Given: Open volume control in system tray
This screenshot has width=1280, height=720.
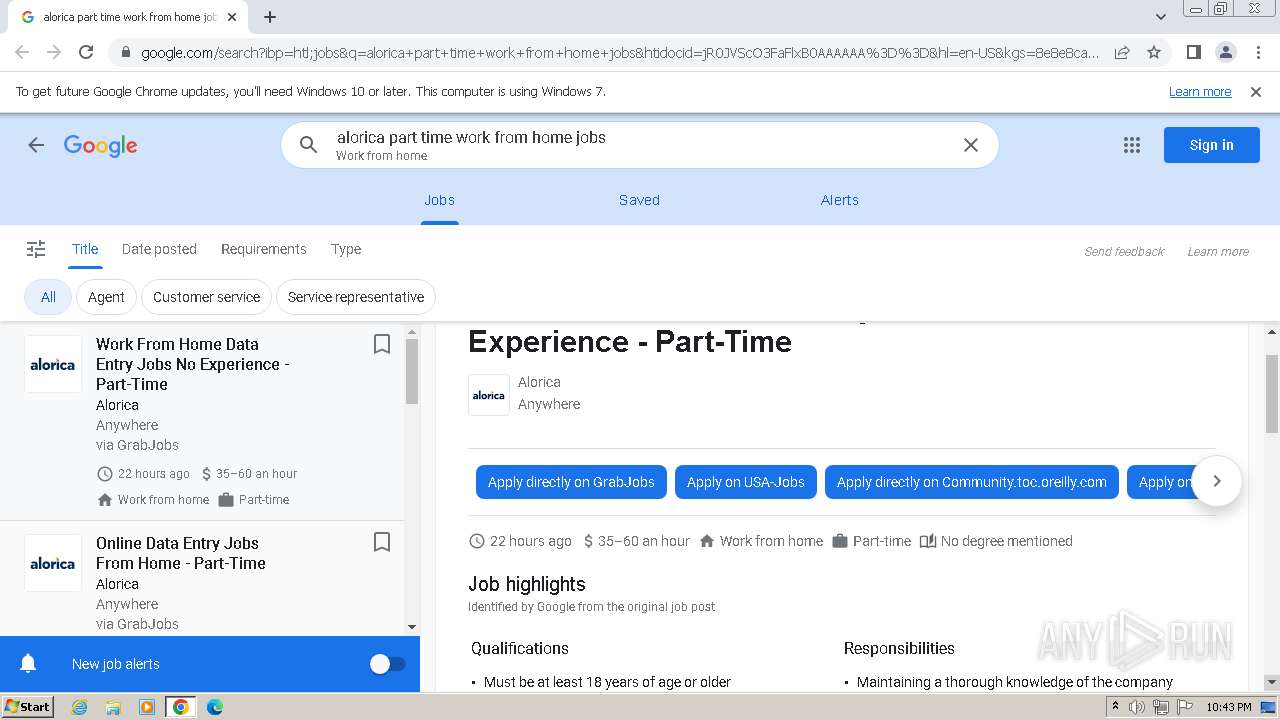Looking at the screenshot, I should click(x=1137, y=707).
